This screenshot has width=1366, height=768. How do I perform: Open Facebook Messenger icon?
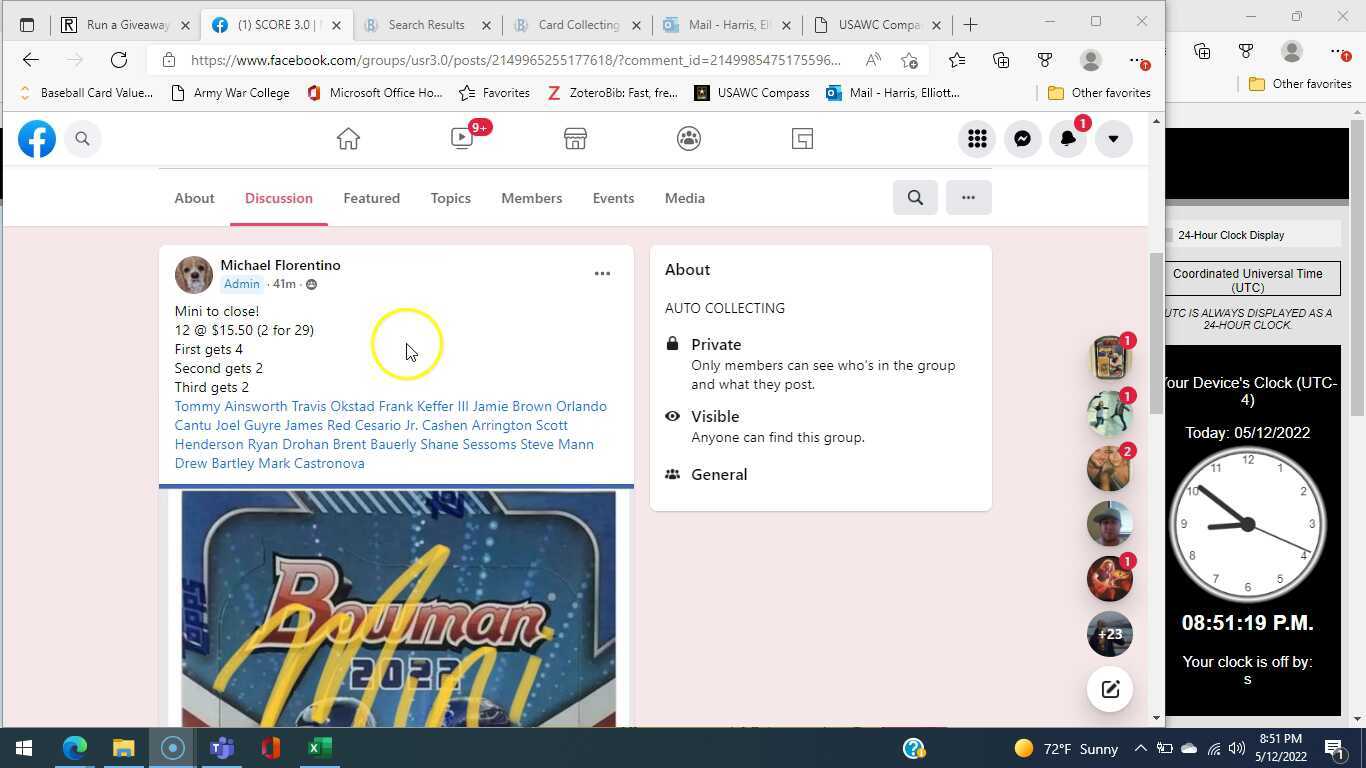coord(1022,139)
